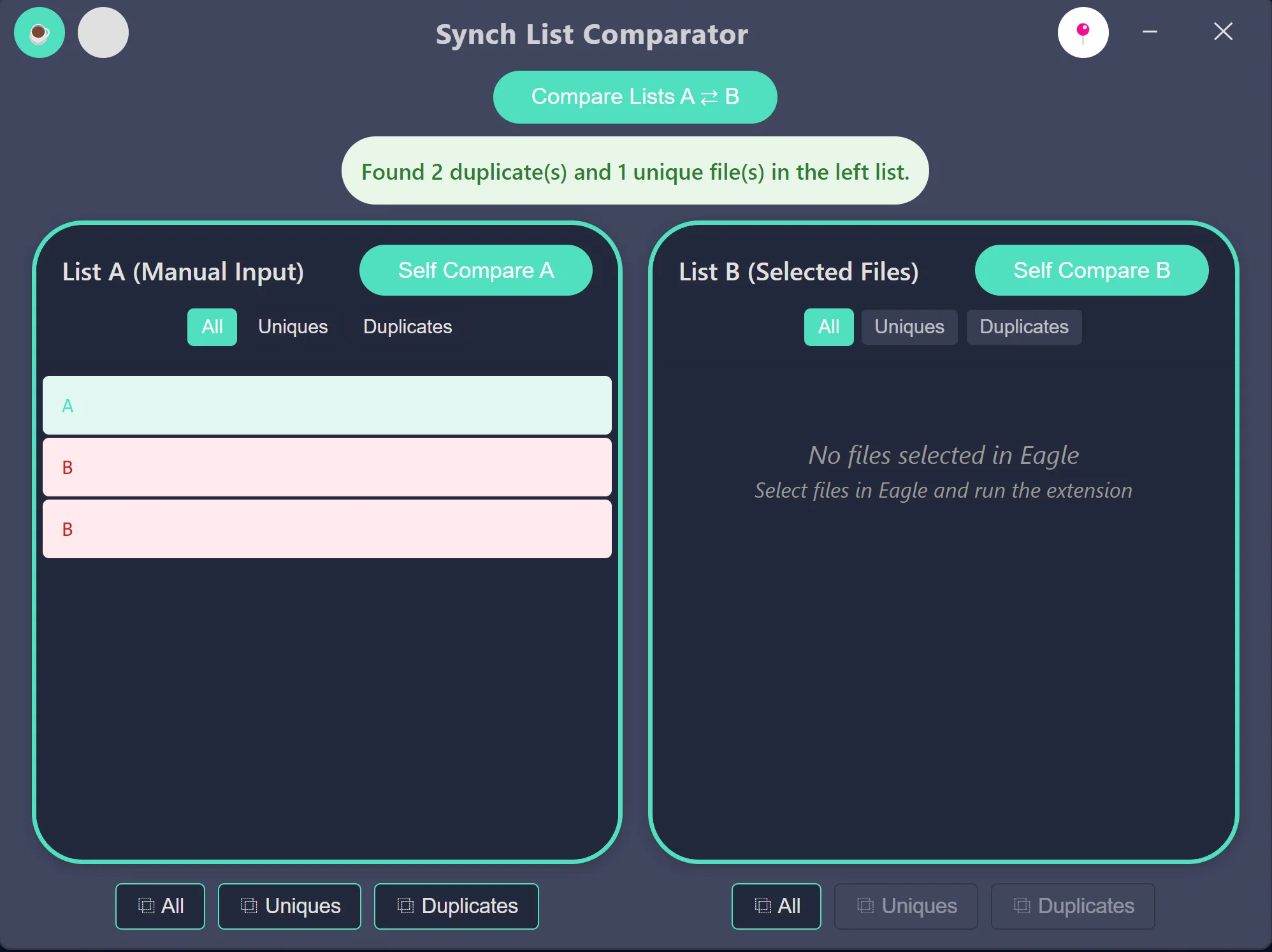Screen dimensions: 1272x952
Task: Copy All items from List A
Action: [x=160, y=906]
